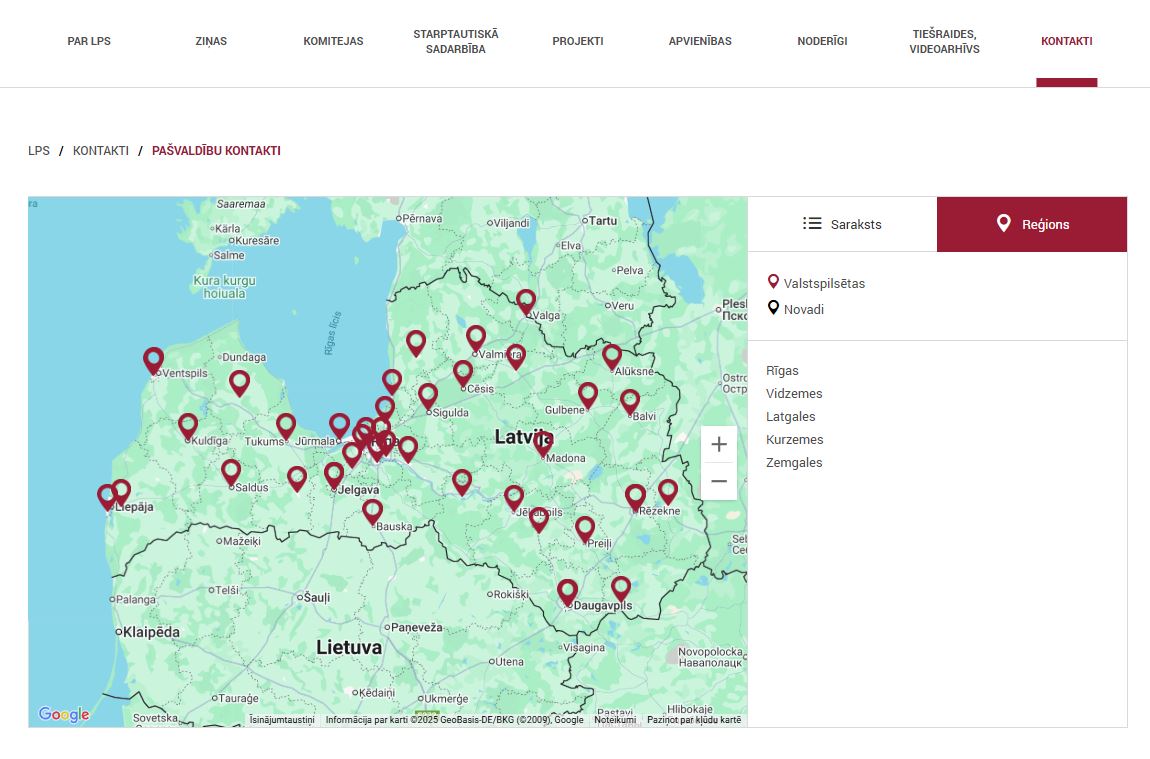Click the map pin above Bauska

pyautogui.click(x=373, y=511)
